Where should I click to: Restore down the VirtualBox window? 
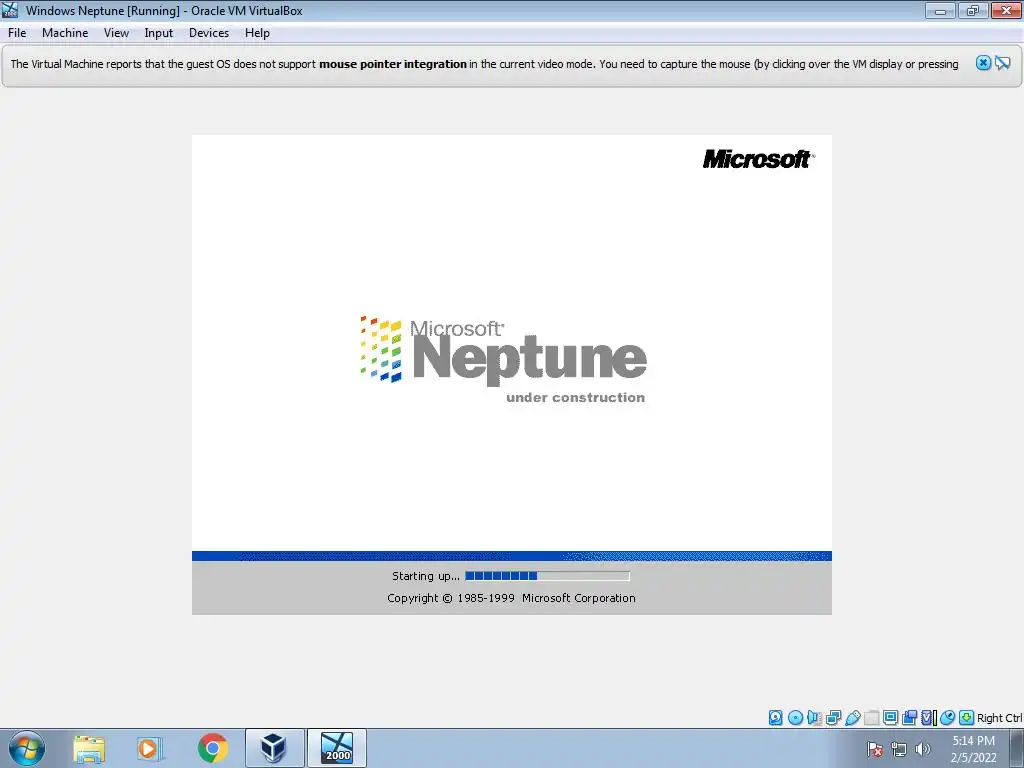click(x=972, y=10)
